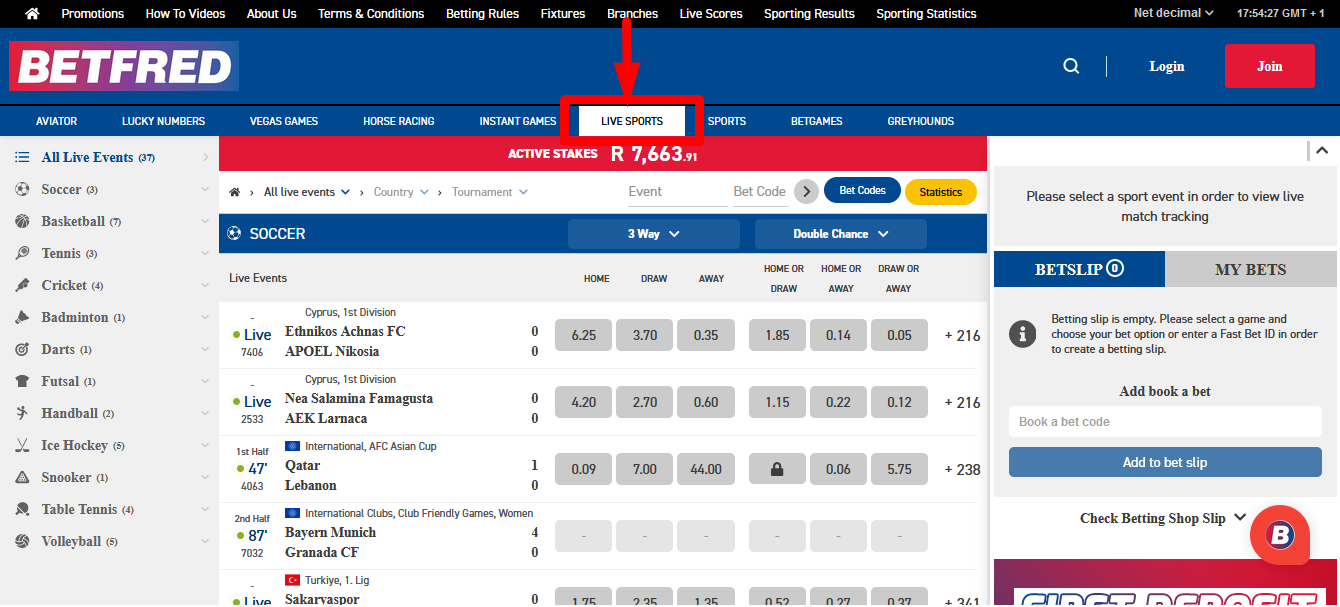Select 1.85 home or draw odds
This screenshot has width=1340, height=607.
(x=778, y=335)
